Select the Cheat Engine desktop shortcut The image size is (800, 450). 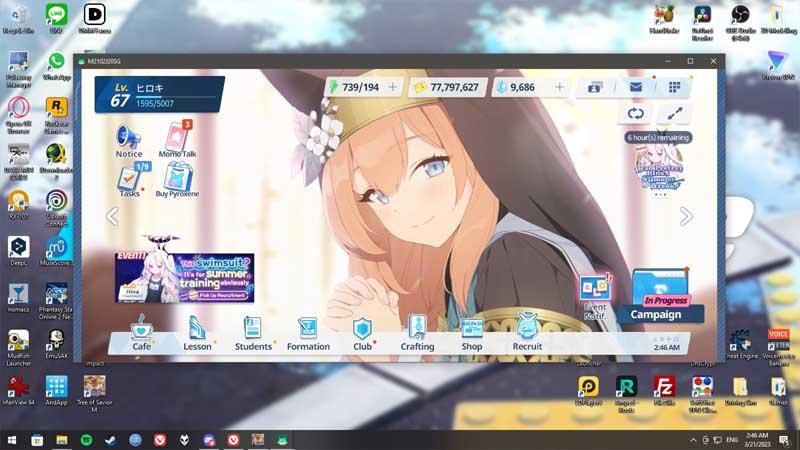pyautogui.click(x=741, y=345)
